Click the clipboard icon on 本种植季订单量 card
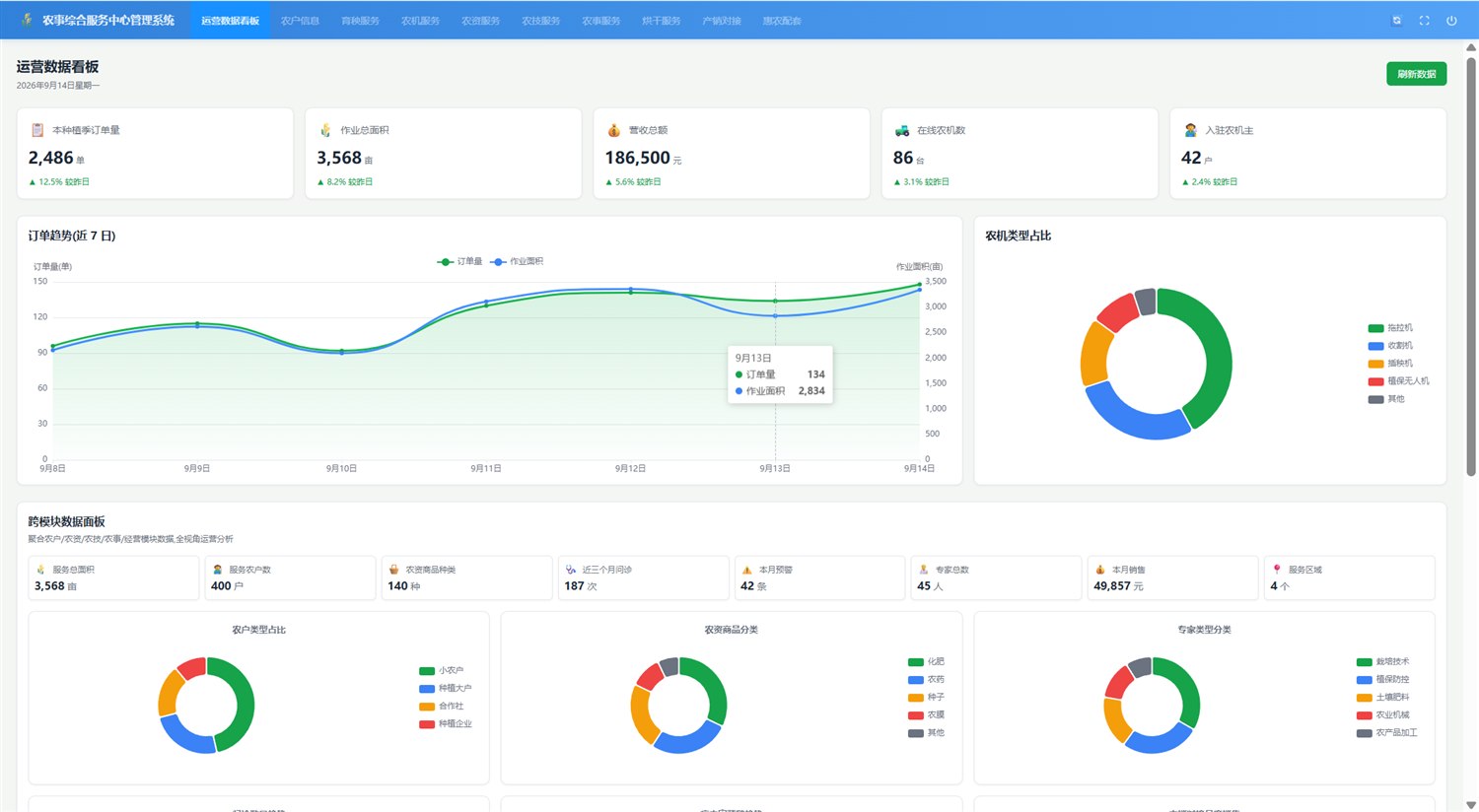 pyautogui.click(x=37, y=130)
